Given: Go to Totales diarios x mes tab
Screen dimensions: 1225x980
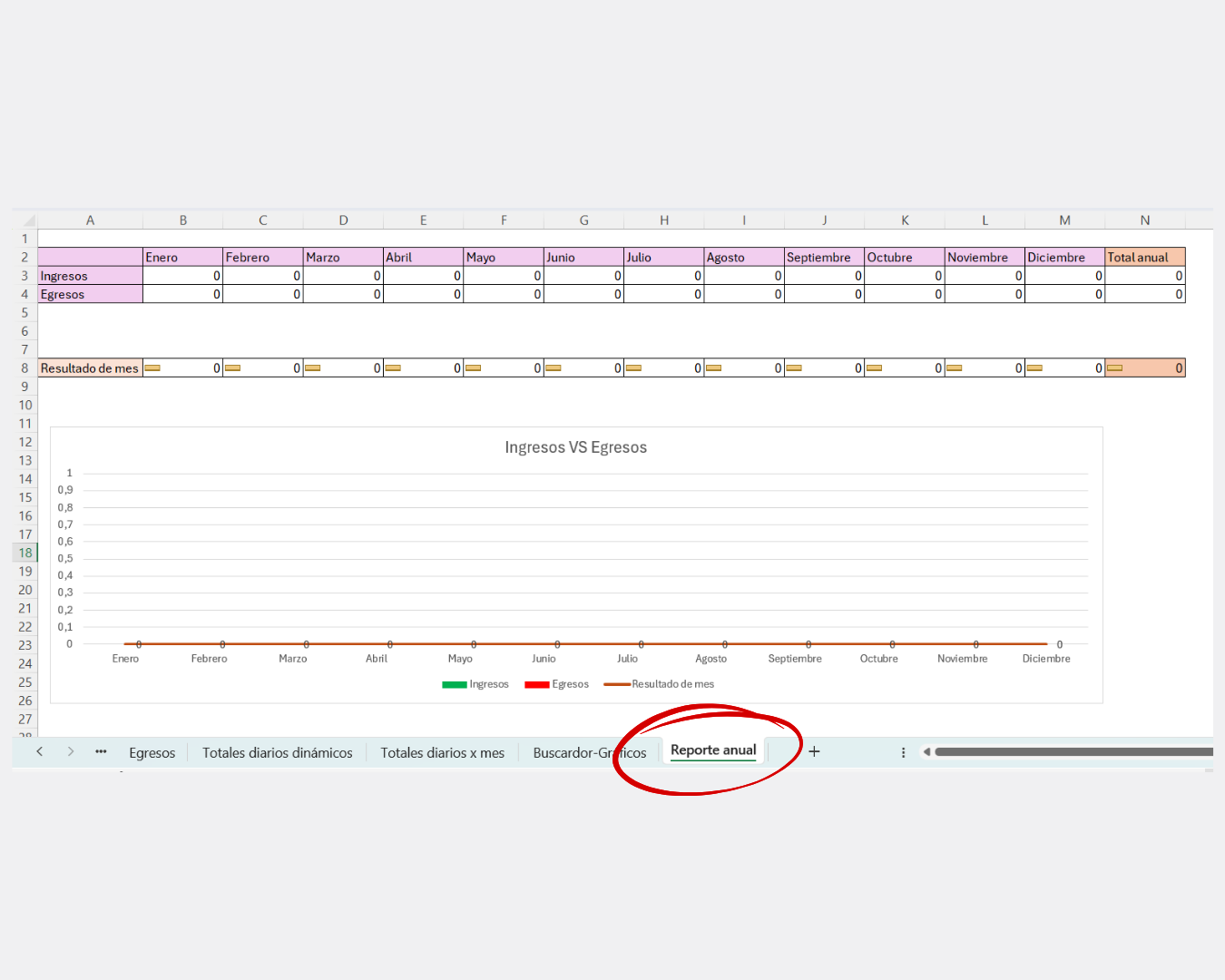Looking at the screenshot, I should pos(442,753).
